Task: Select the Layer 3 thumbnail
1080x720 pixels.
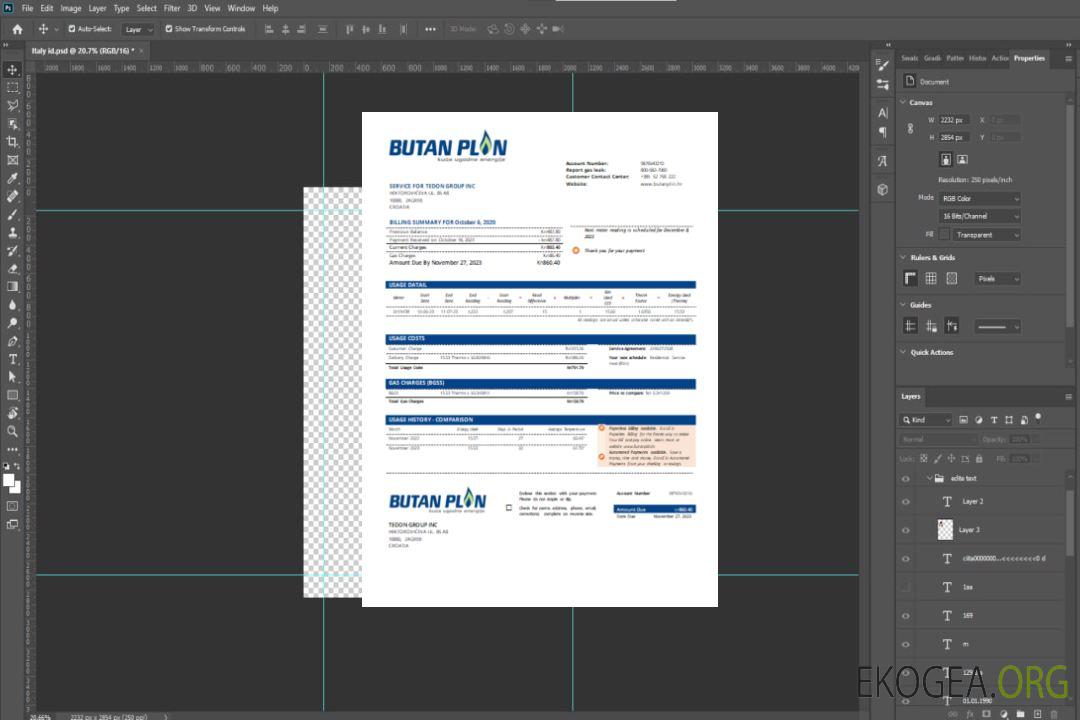Action: click(x=945, y=530)
